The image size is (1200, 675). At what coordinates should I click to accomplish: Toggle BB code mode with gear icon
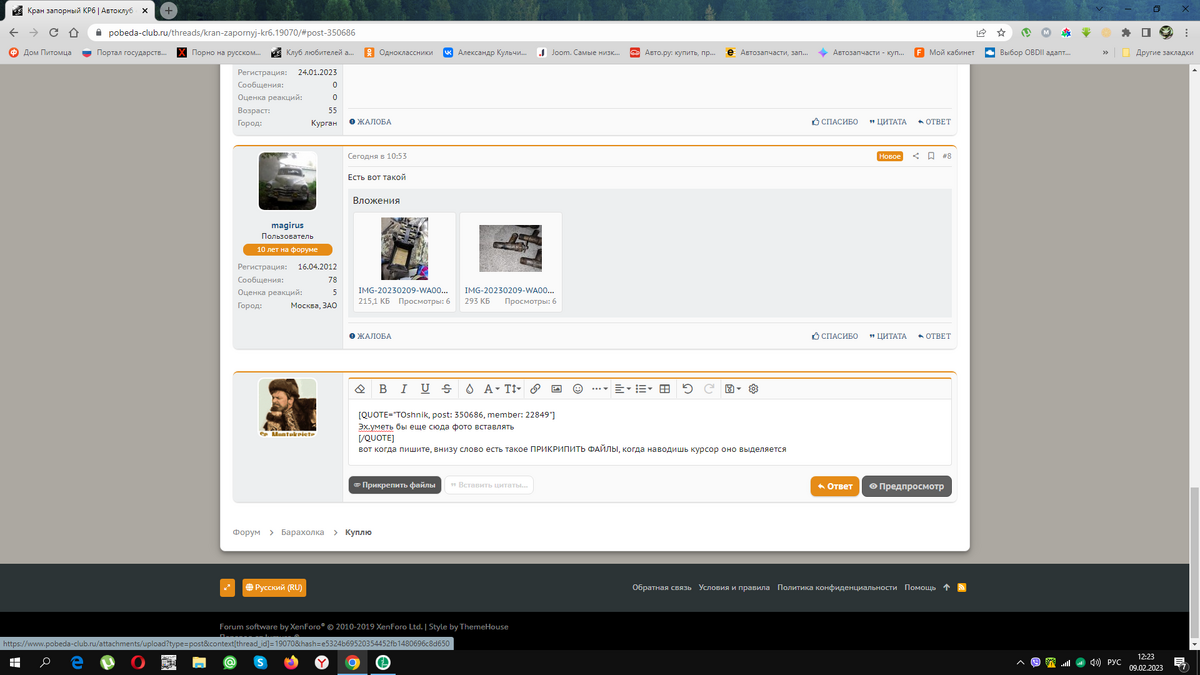click(x=754, y=389)
